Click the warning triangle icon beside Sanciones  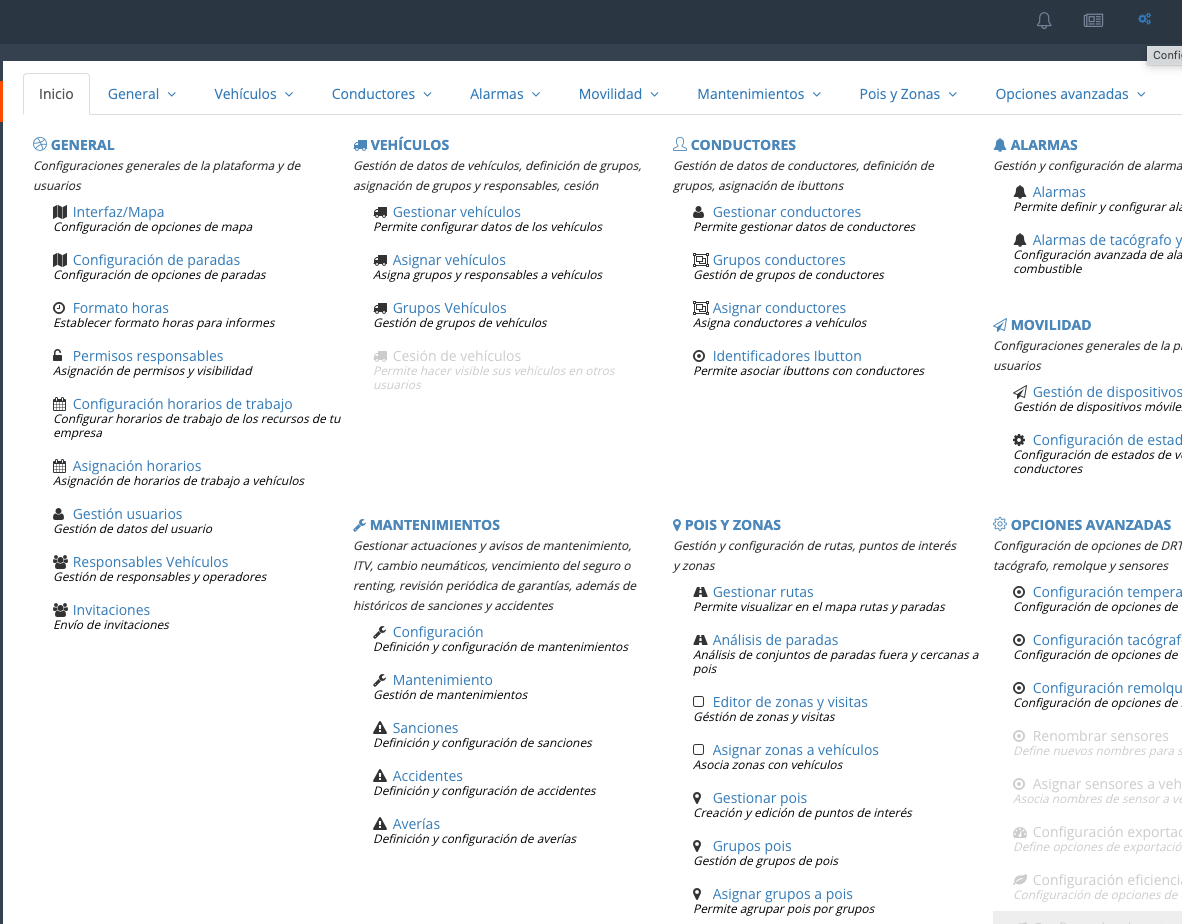380,728
